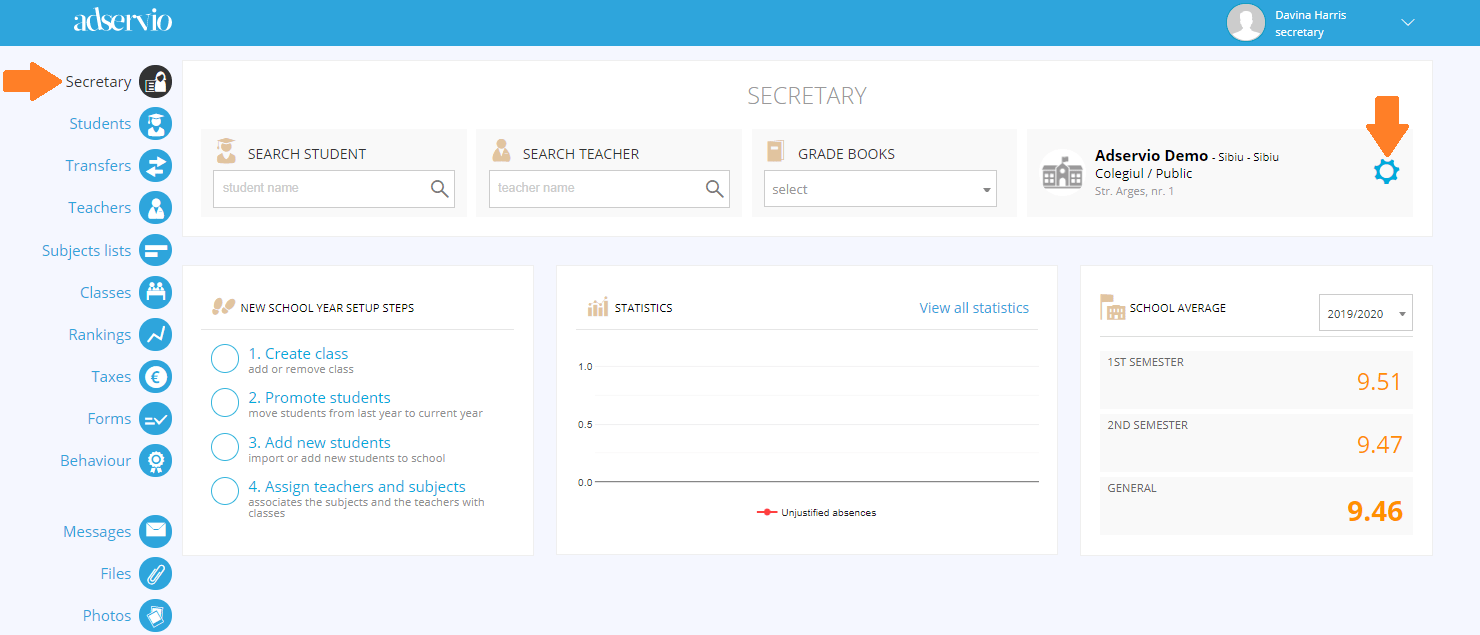Go to Students menu label

coord(100,124)
